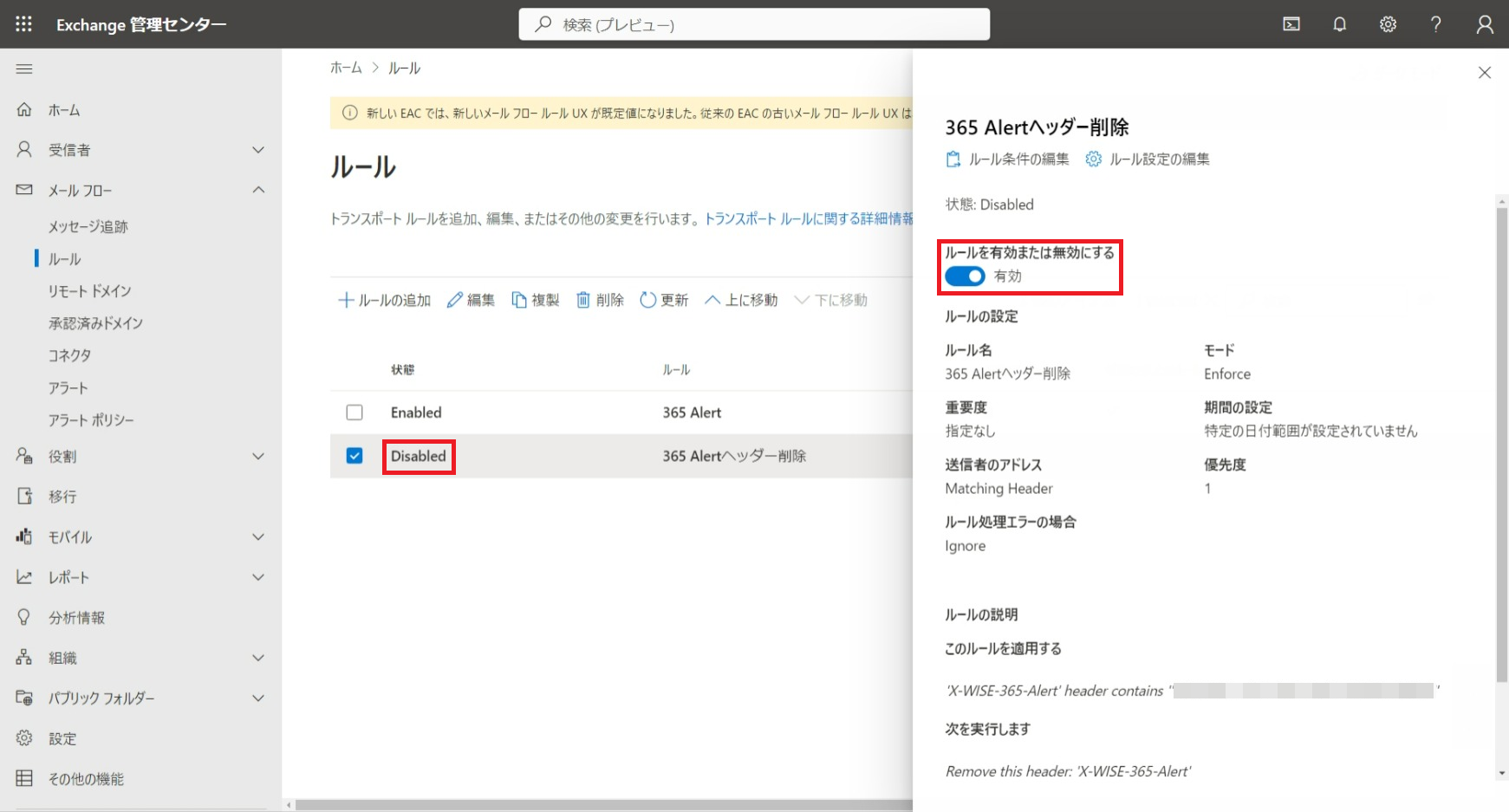Viewport: 1509px width, 812px height.
Task: Collapse the メール フロー navigation section
Action: 257,190
